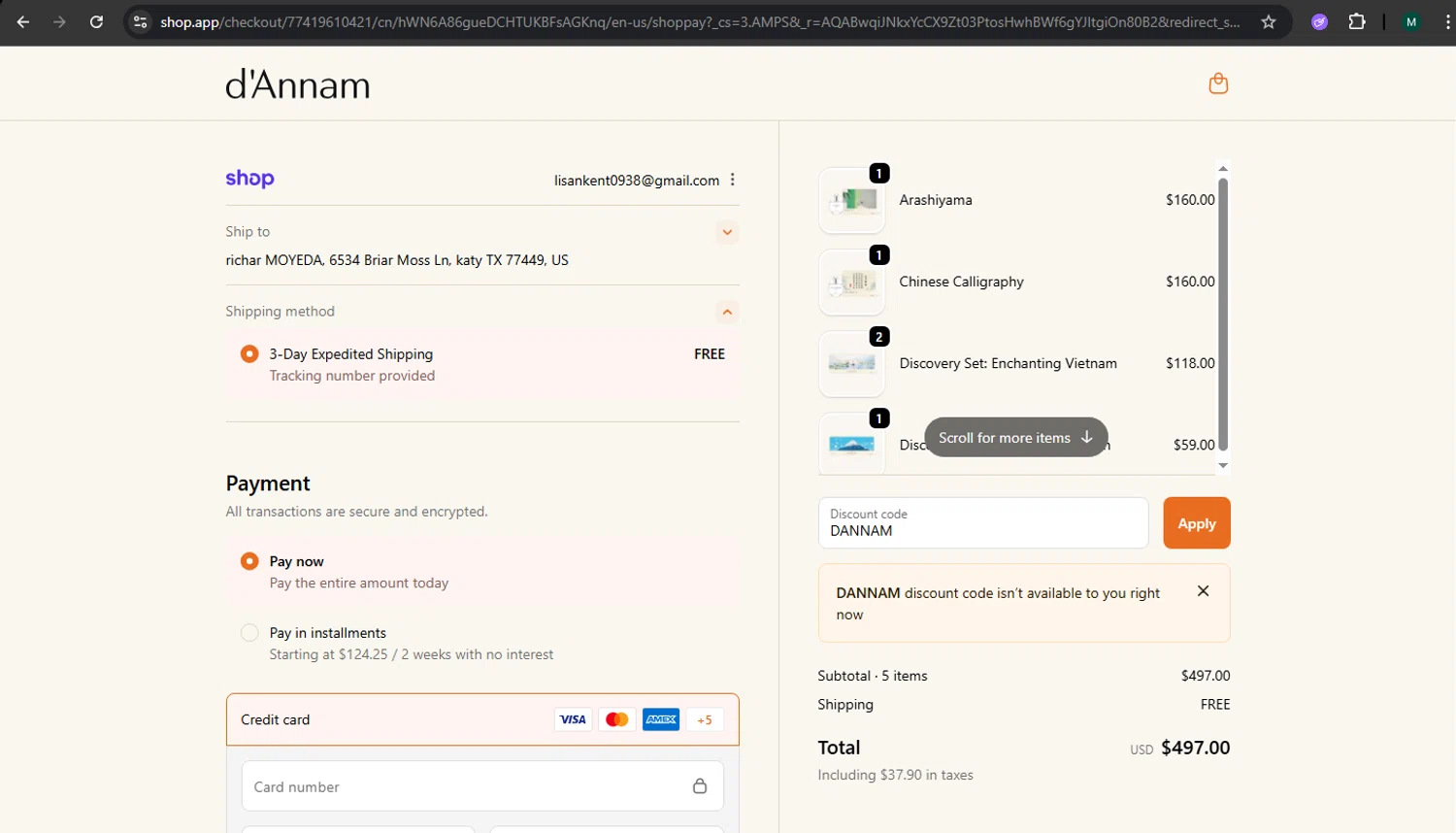This screenshot has height=833, width=1456.
Task: Select 3-Day Expedited Shipping option
Action: (249, 353)
